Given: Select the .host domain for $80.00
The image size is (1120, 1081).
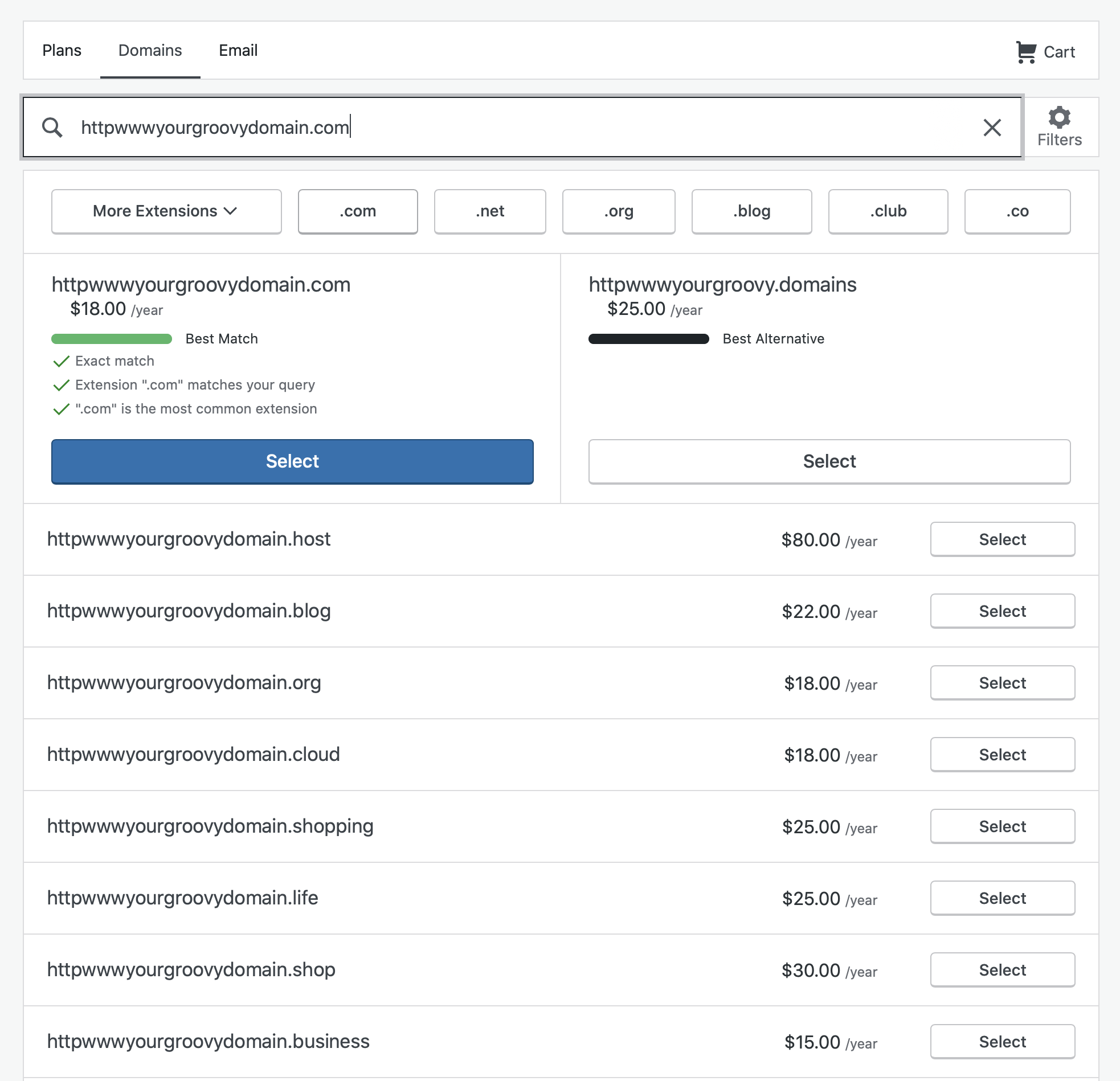Looking at the screenshot, I should pos(1002,539).
